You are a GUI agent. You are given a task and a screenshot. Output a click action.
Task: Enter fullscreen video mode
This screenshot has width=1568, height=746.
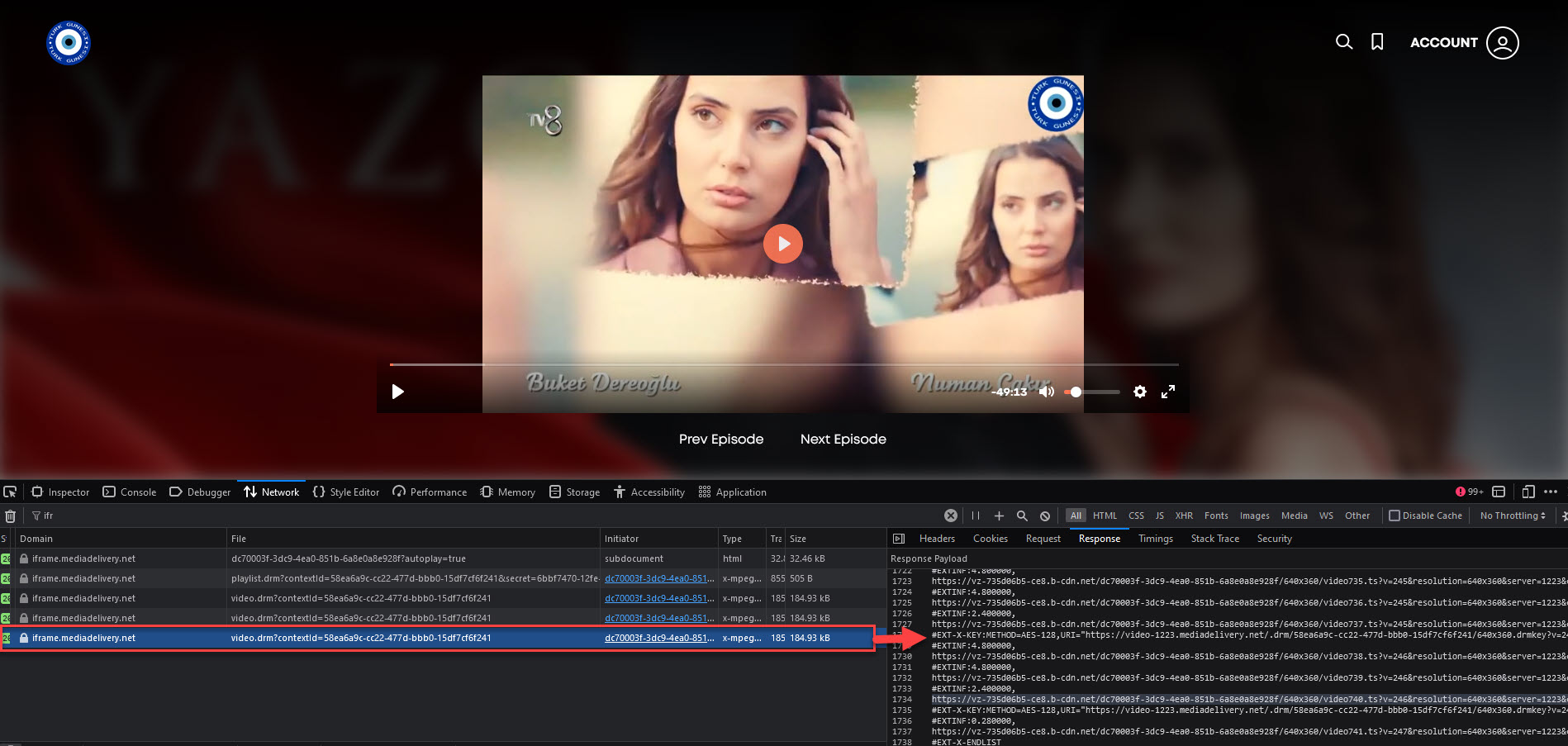coord(1168,392)
